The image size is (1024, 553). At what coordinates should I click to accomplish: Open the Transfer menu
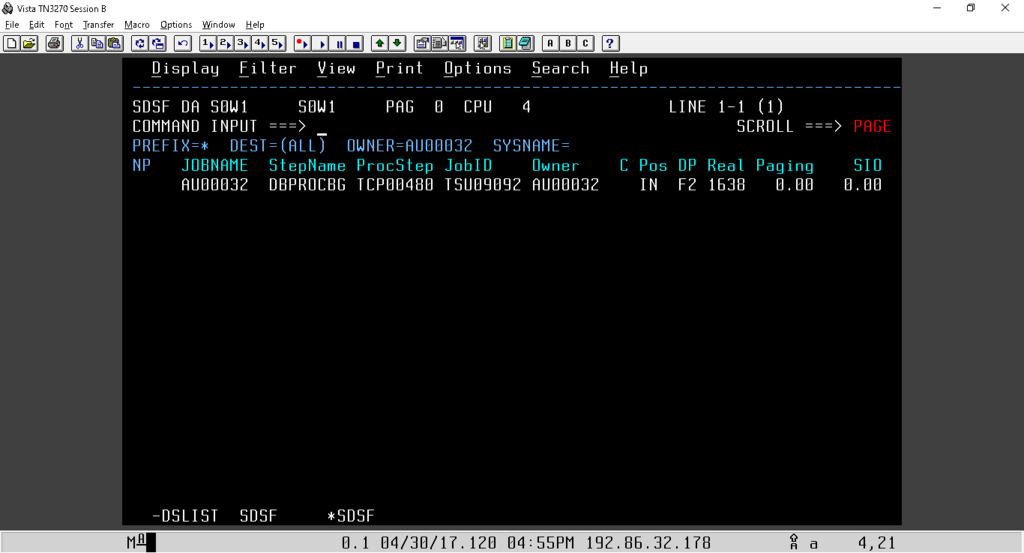coord(99,25)
